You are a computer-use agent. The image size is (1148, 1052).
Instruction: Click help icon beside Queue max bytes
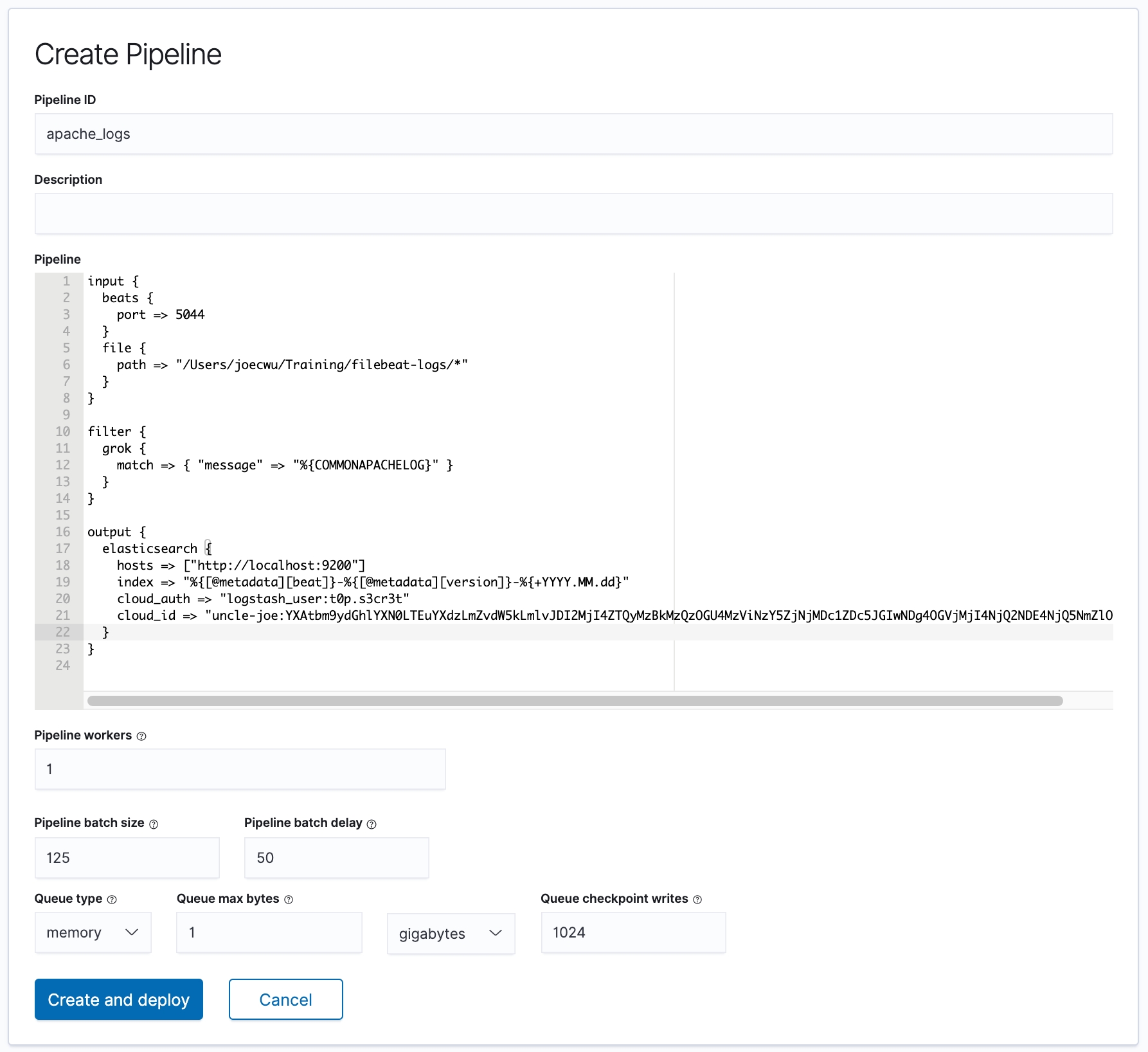pos(289,900)
